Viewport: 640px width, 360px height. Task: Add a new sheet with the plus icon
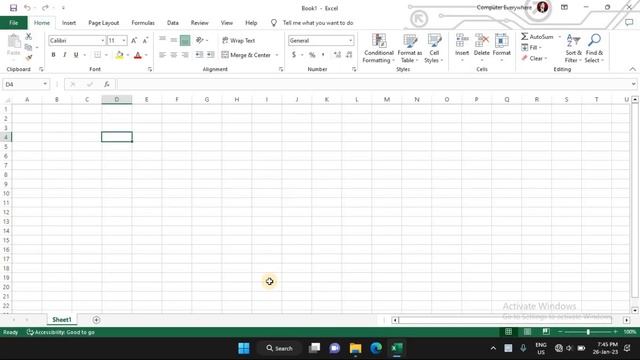[x=96, y=320]
